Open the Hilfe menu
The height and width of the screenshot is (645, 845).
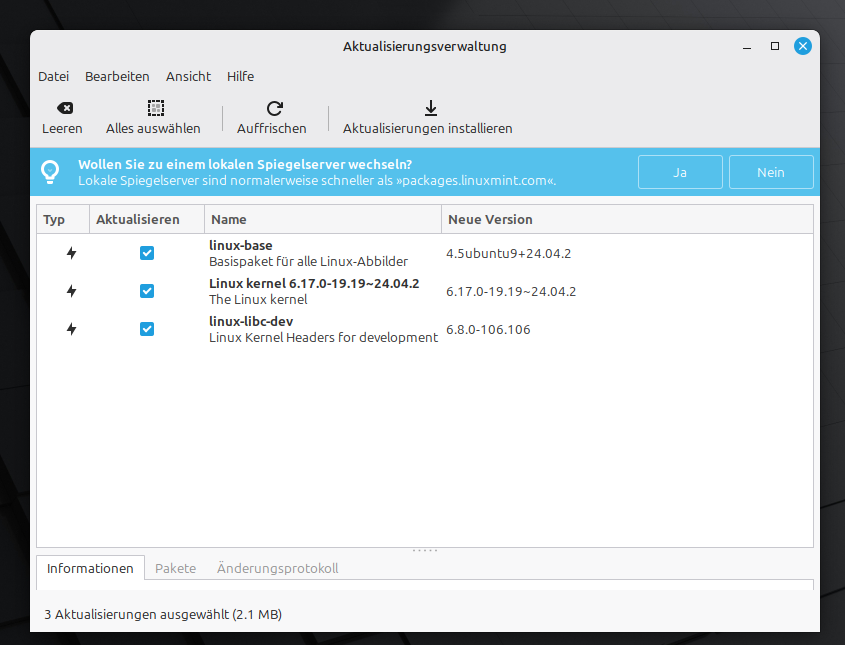click(x=240, y=77)
